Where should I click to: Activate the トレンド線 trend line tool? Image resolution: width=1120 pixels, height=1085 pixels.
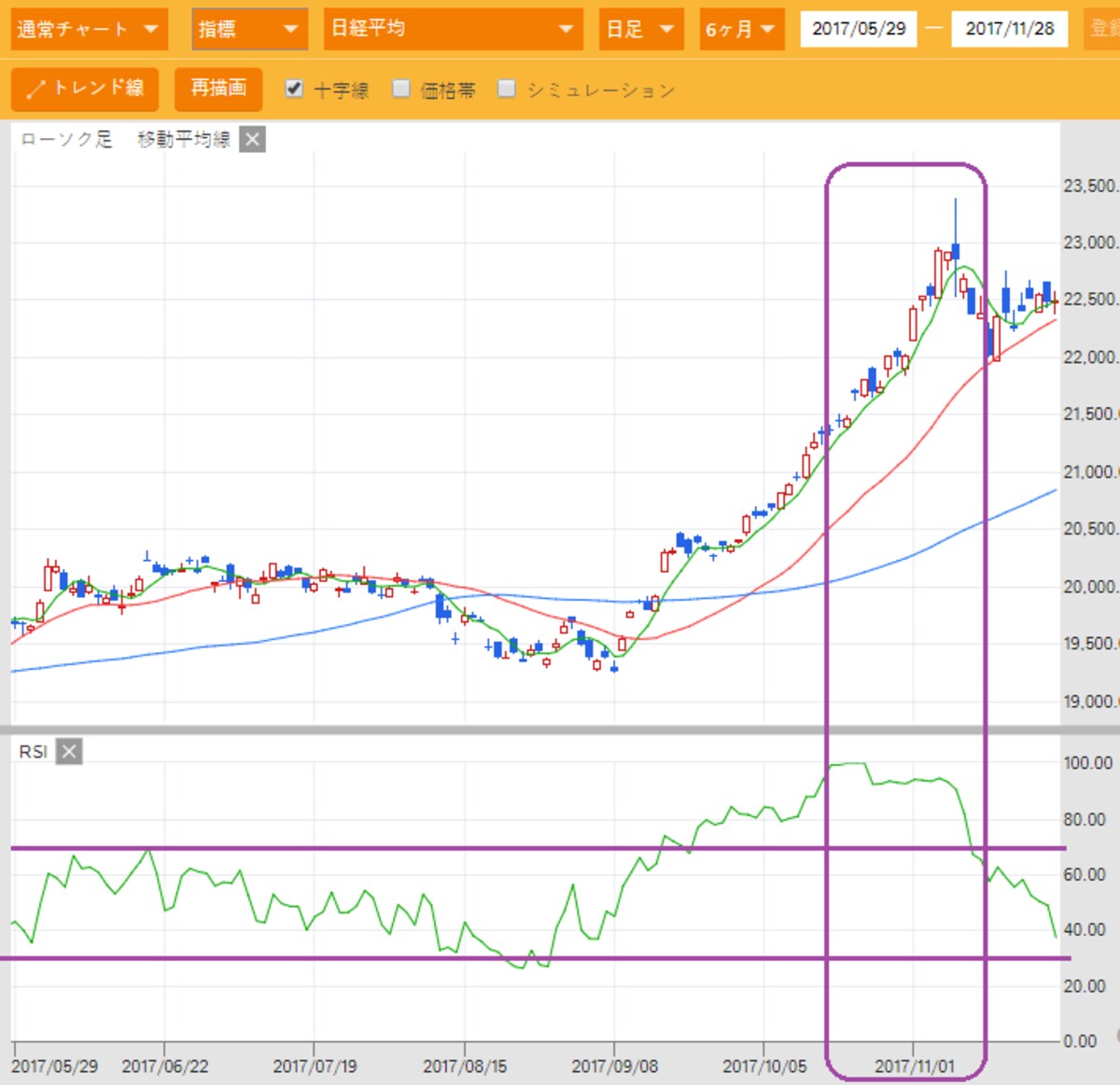(85, 89)
